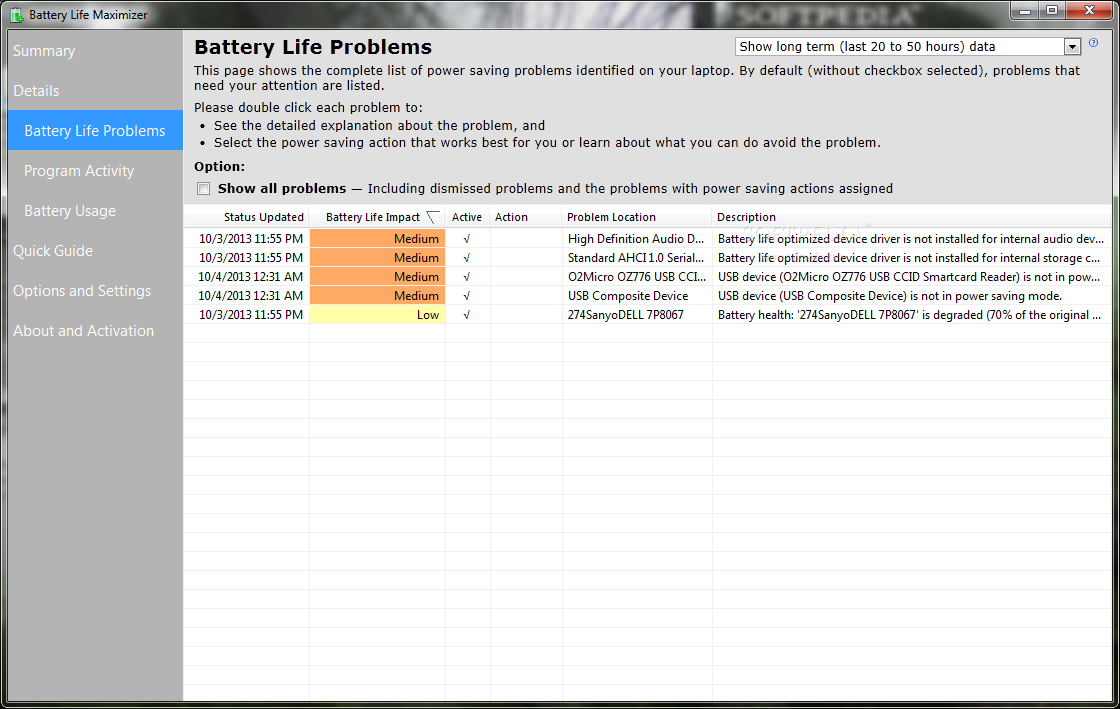Enable the Show all problems checkbox
The height and width of the screenshot is (709, 1120).
(x=204, y=188)
